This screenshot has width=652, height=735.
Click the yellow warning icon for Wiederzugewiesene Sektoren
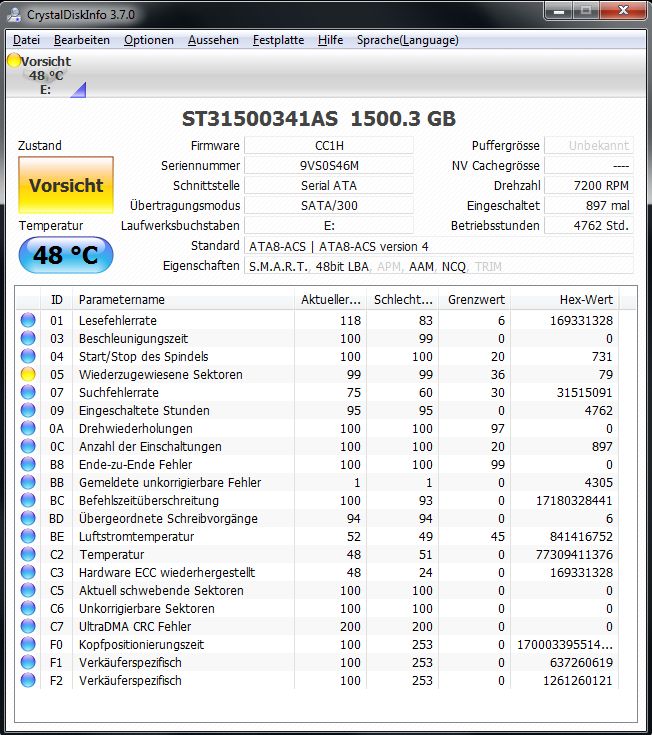coord(28,374)
